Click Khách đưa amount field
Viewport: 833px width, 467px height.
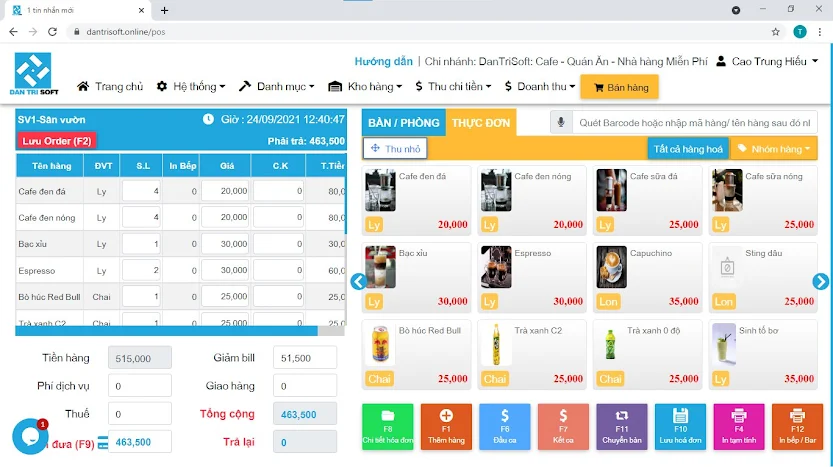click(x=140, y=441)
